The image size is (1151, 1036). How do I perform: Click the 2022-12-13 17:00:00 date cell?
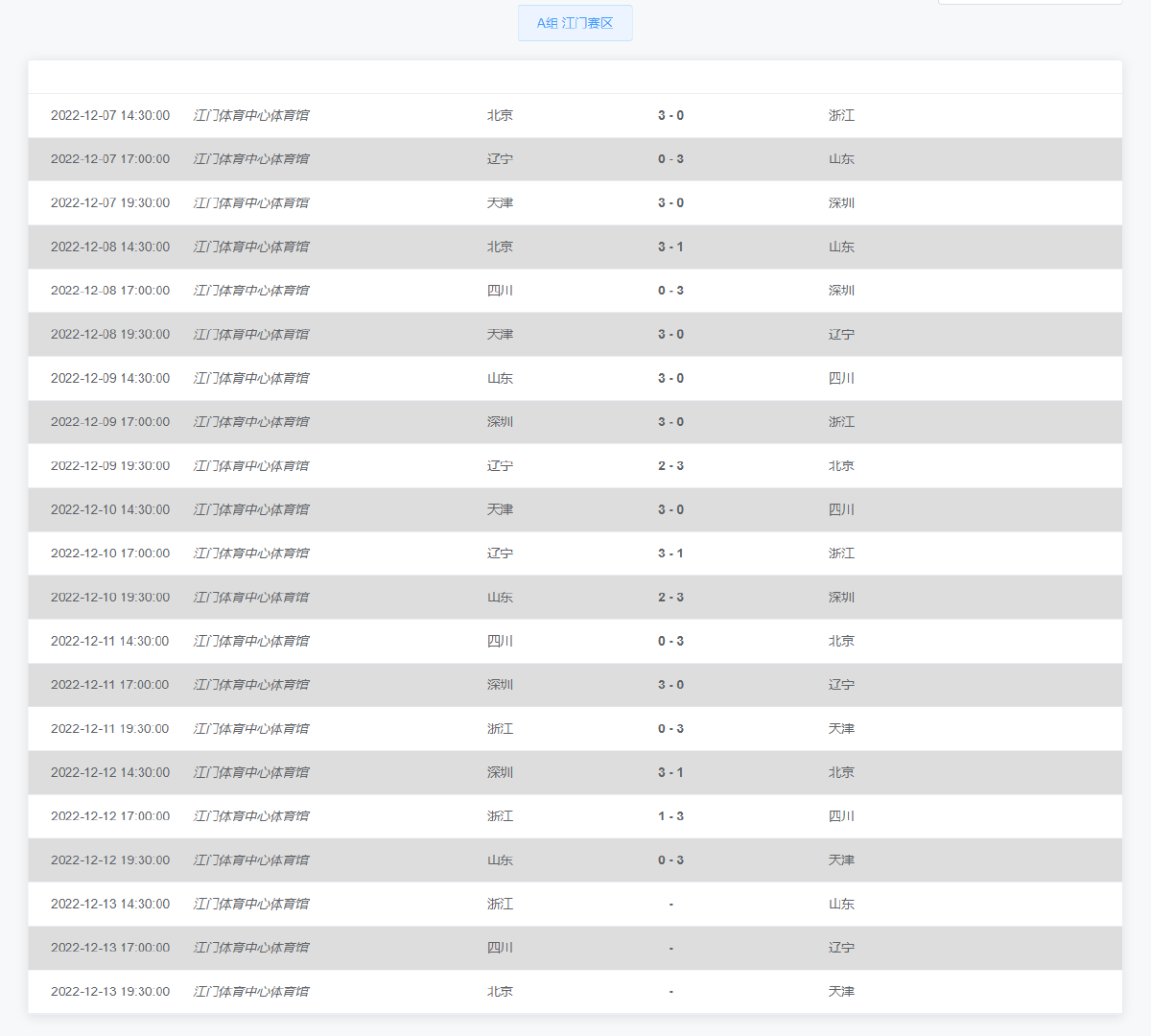click(x=110, y=948)
